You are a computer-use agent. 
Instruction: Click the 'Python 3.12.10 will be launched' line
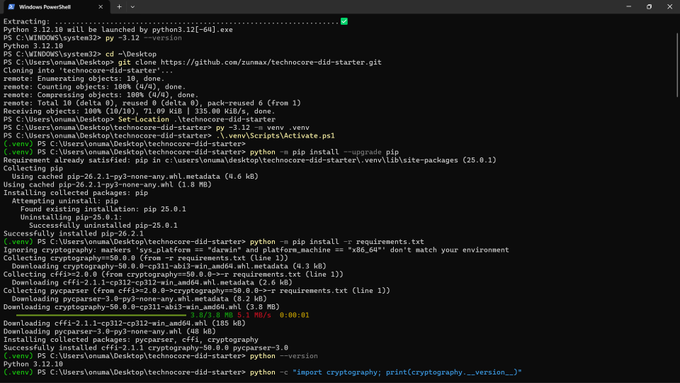pos(118,29)
